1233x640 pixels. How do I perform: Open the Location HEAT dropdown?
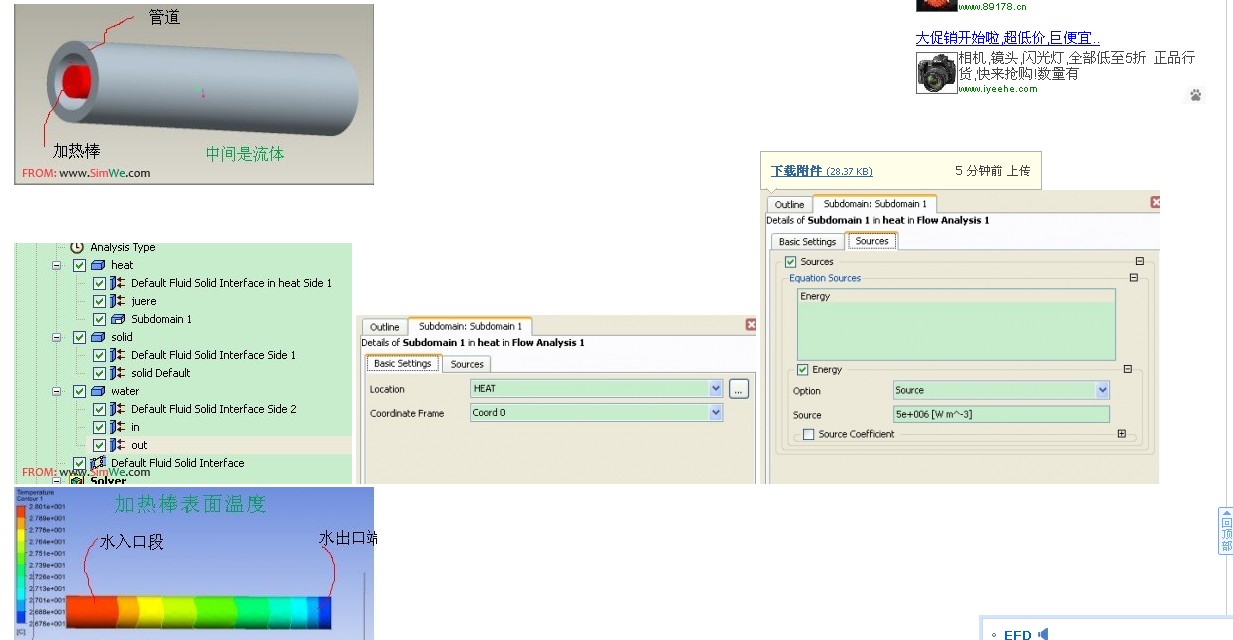pyautogui.click(x=715, y=389)
